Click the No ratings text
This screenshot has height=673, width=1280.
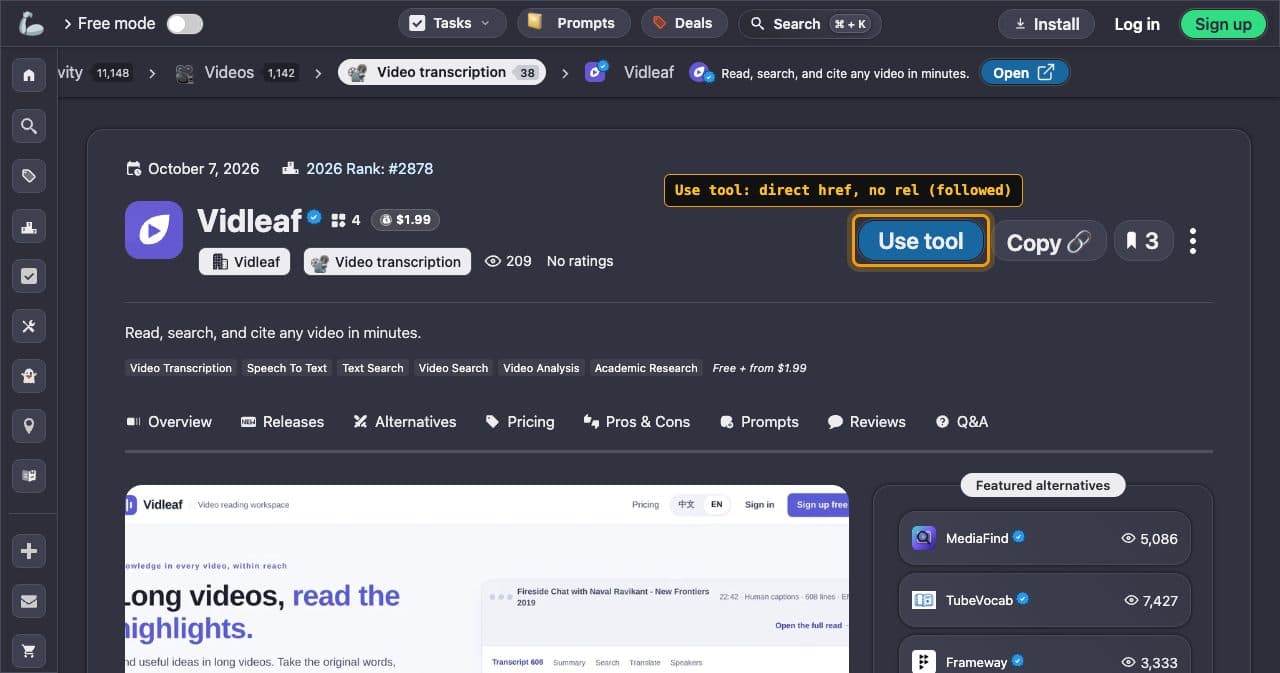[580, 261]
